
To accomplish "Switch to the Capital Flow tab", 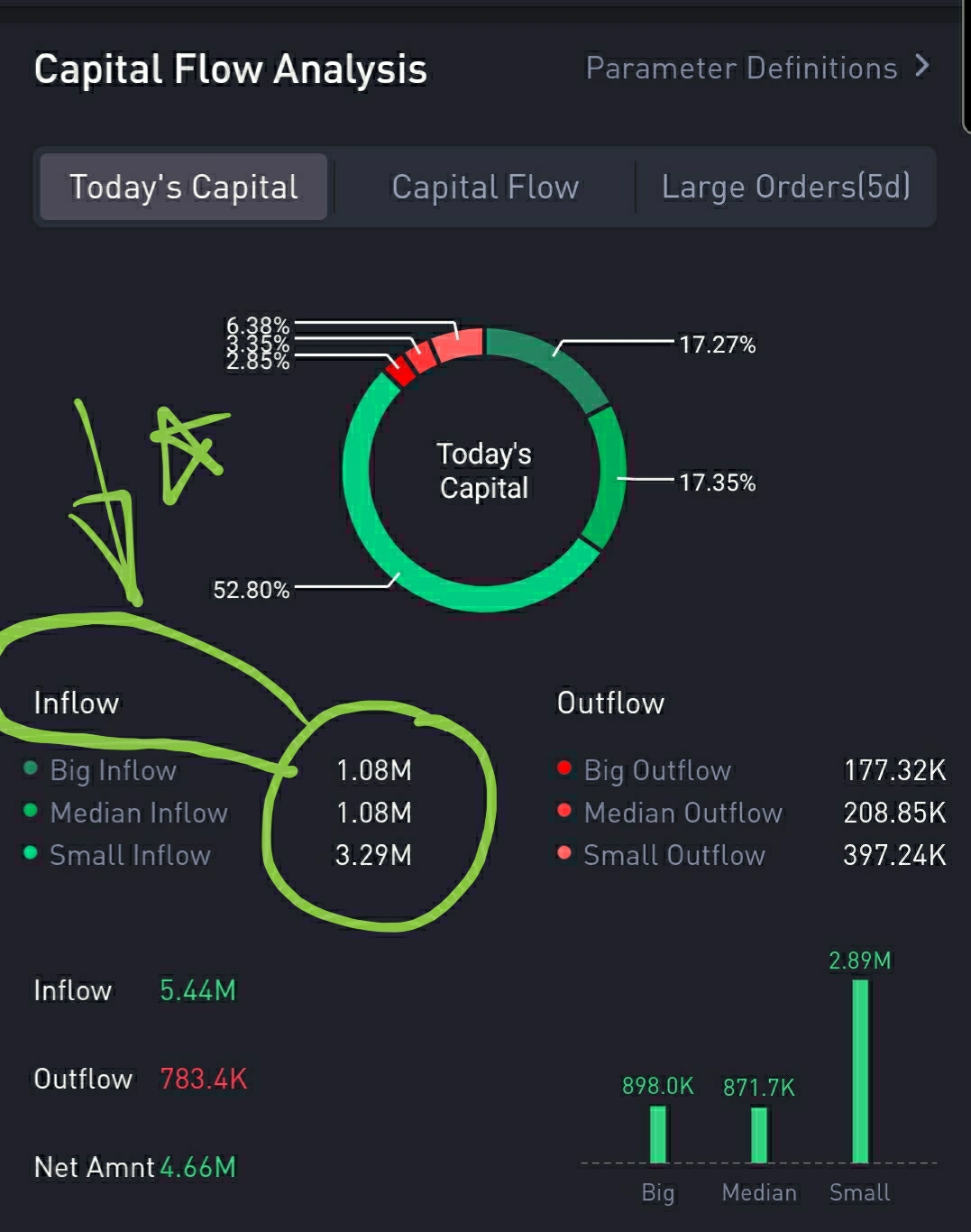I will tap(485, 187).
